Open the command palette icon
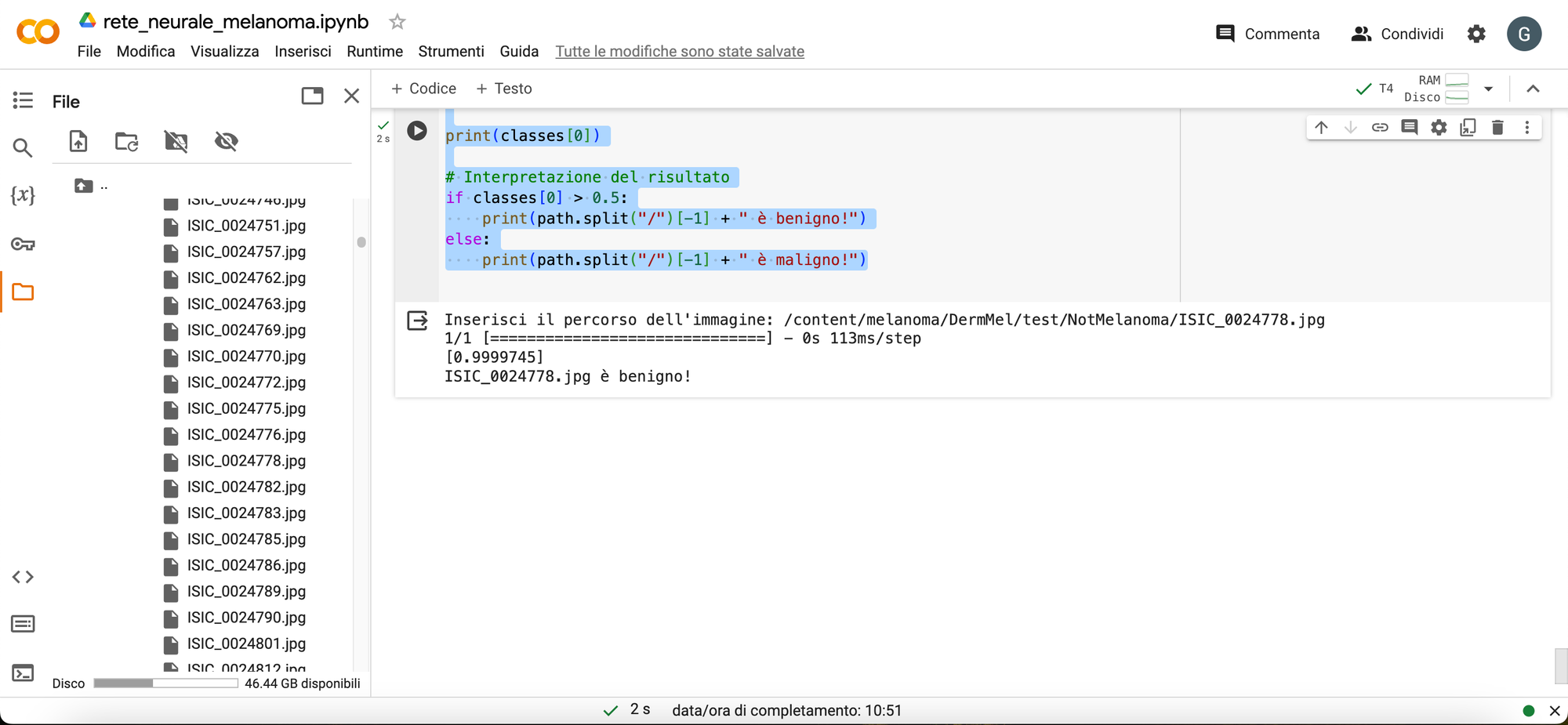The image size is (1568, 725). tap(23, 624)
